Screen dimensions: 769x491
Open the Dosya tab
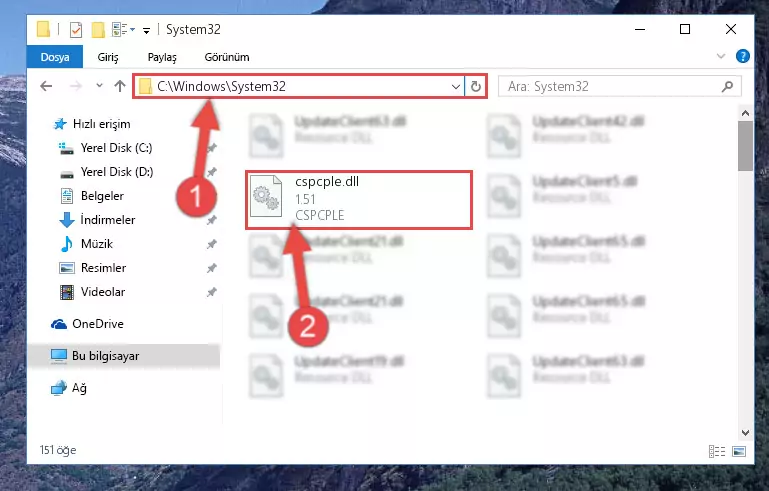click(55, 57)
